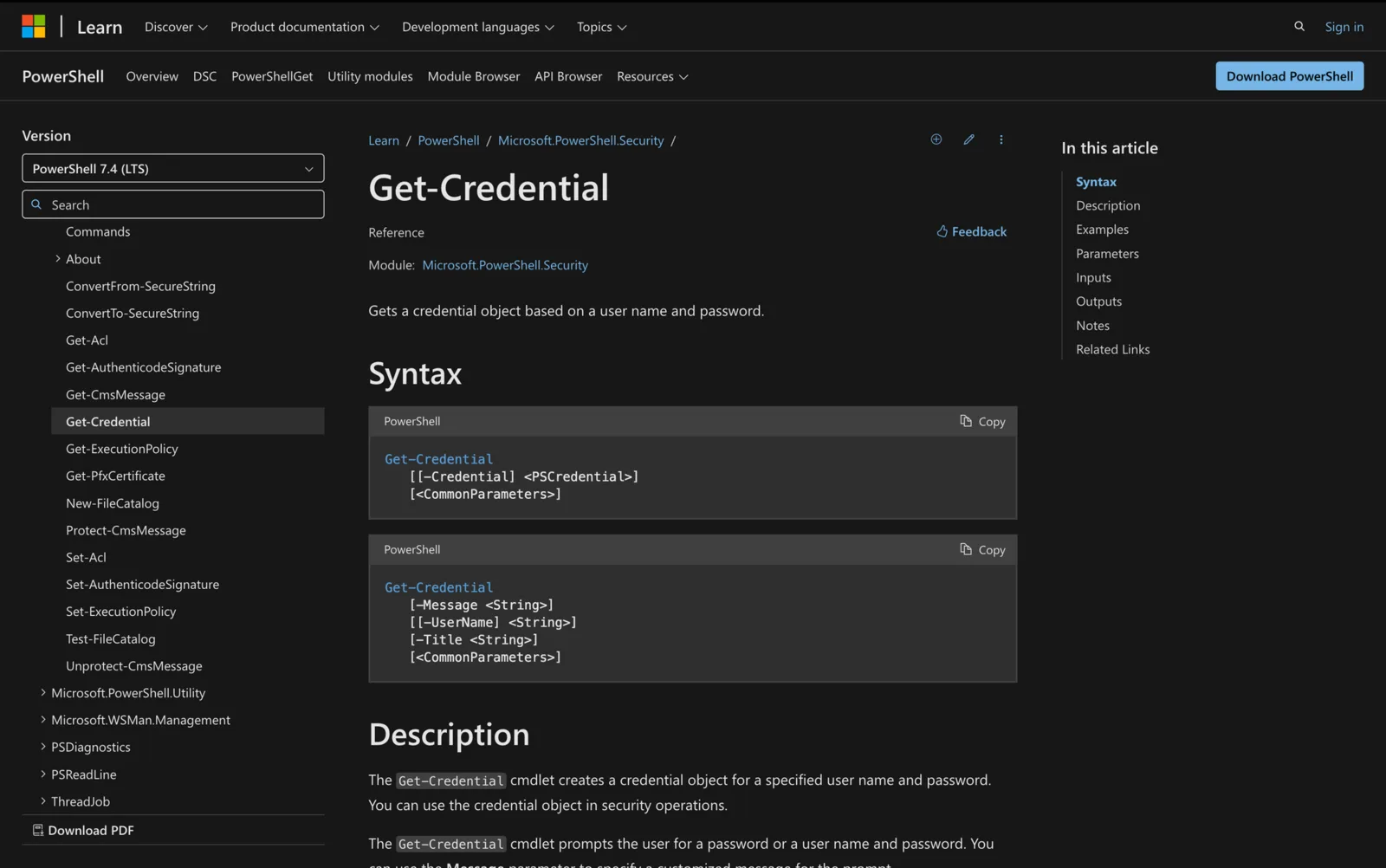
Task: Open Protect-CmsMessage in sidebar
Action: [126, 530]
